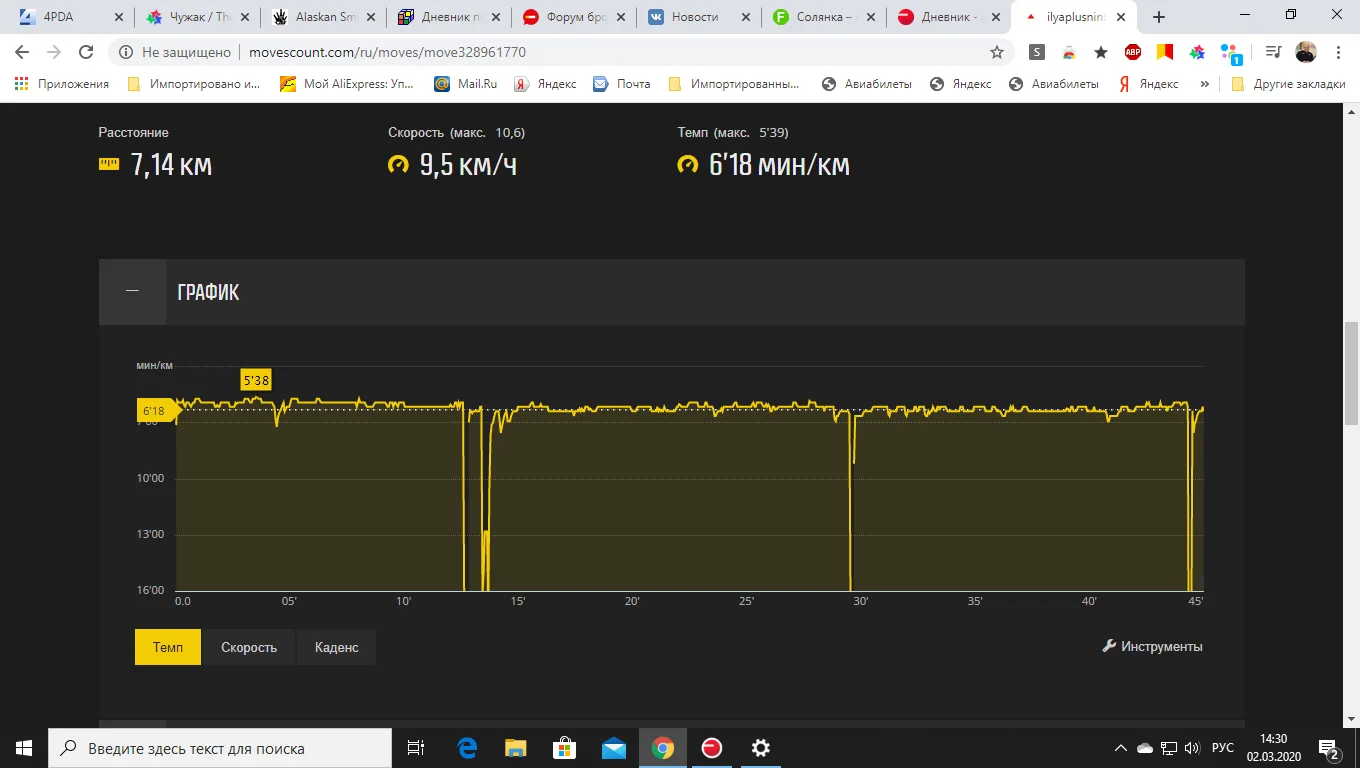Click the ABP Adblock Plus extension icon

pos(1133,52)
